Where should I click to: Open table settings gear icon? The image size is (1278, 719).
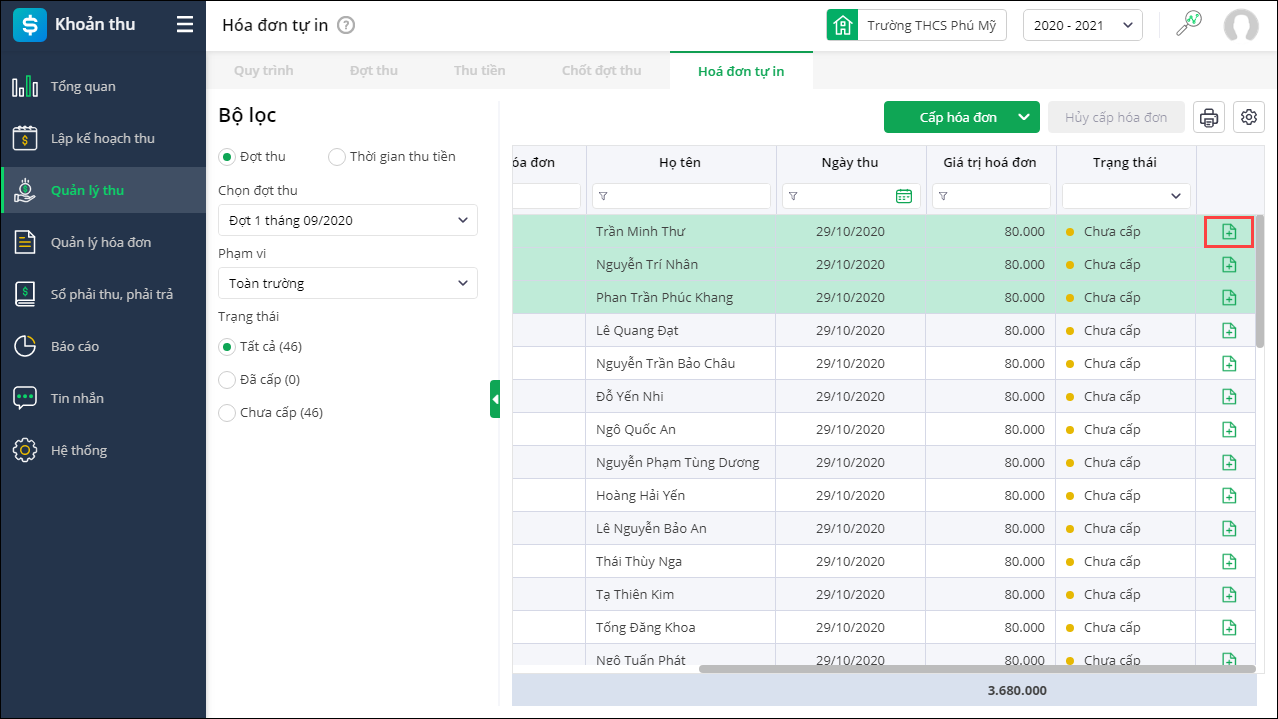[1249, 117]
